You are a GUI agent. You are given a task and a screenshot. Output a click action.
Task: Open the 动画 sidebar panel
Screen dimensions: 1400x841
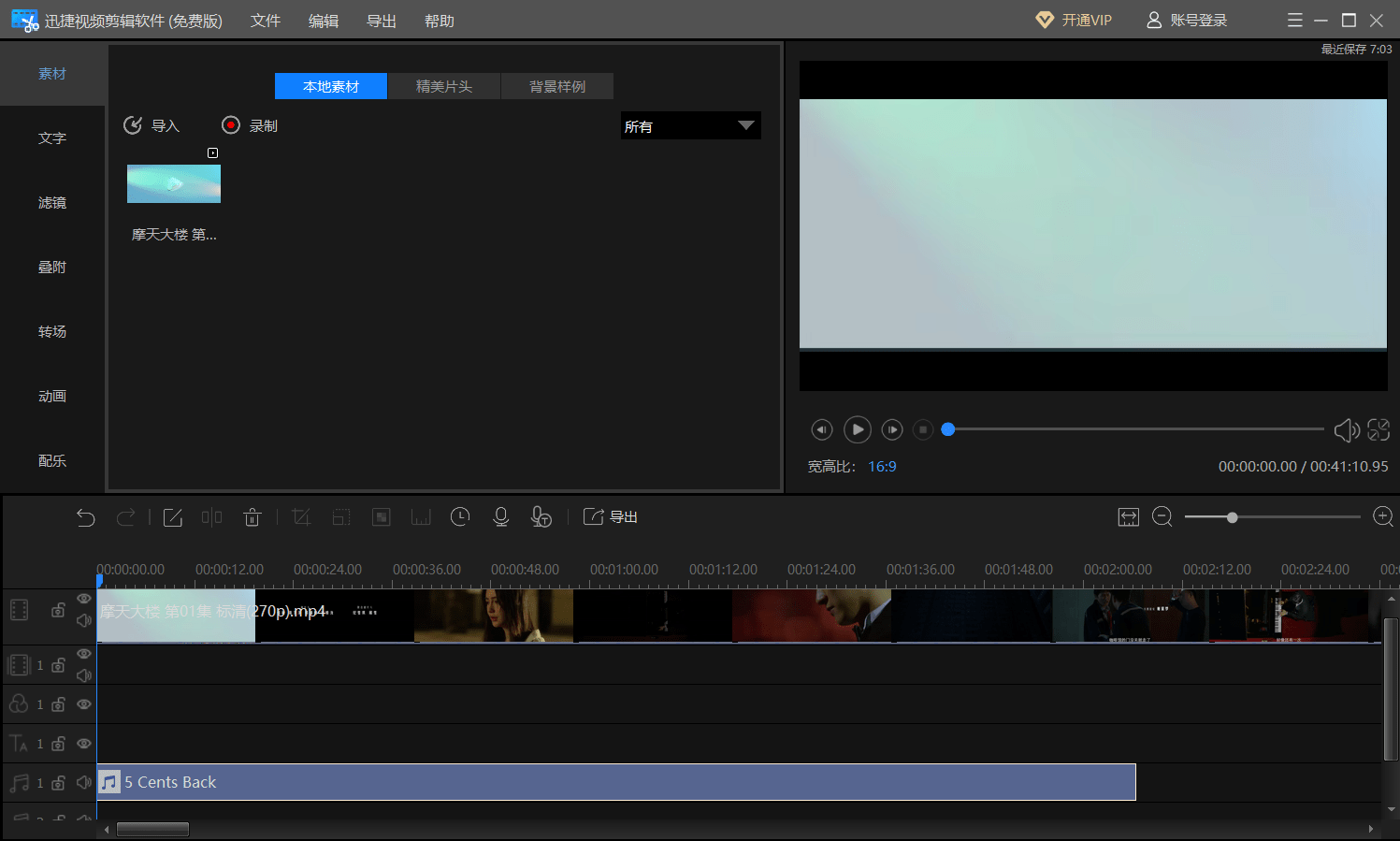[52, 397]
